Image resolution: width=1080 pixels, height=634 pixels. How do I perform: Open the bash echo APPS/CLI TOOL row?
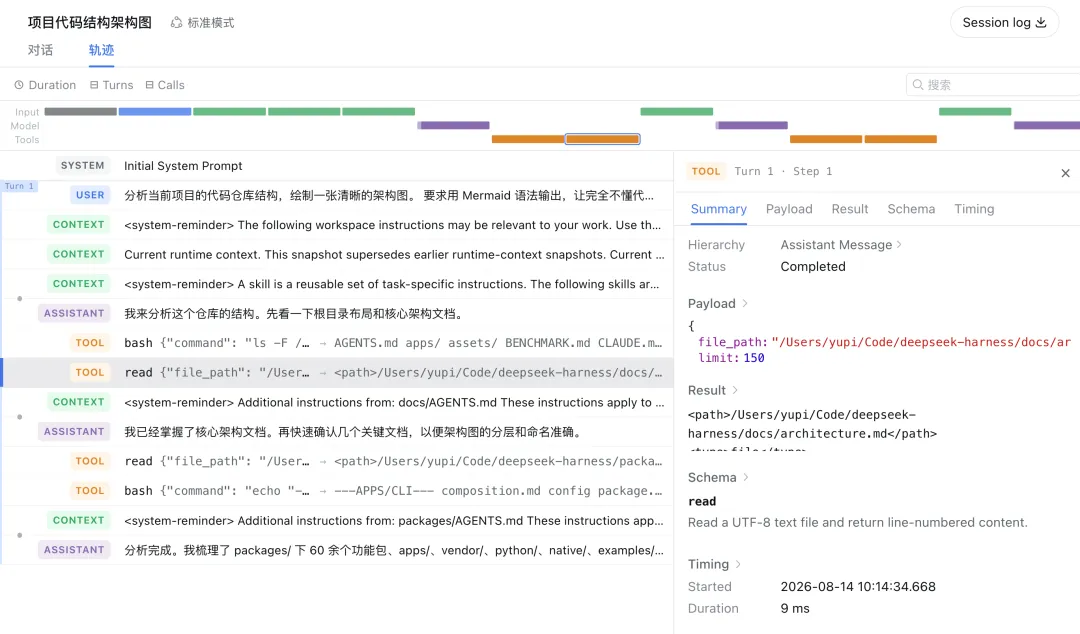click(x=337, y=491)
